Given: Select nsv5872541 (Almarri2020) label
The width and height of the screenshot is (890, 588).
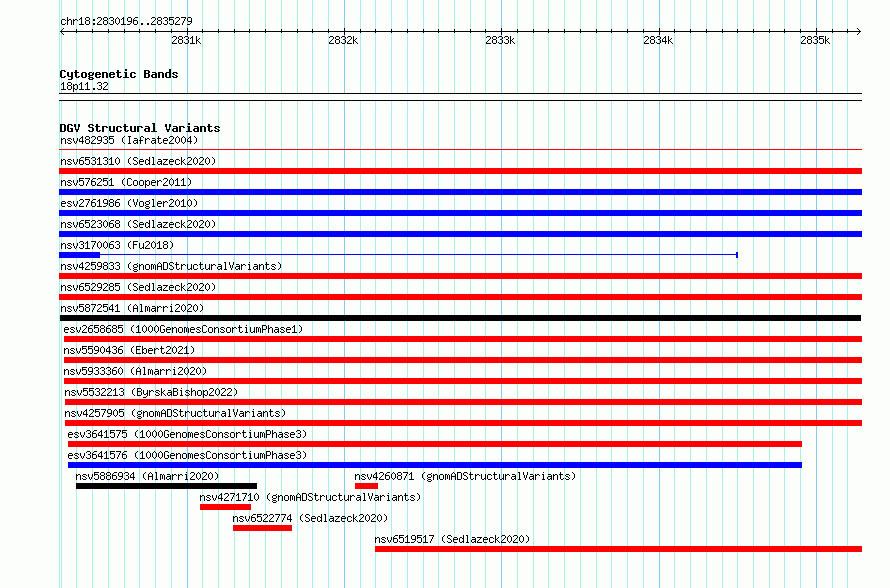Looking at the screenshot, I should 132,308.
